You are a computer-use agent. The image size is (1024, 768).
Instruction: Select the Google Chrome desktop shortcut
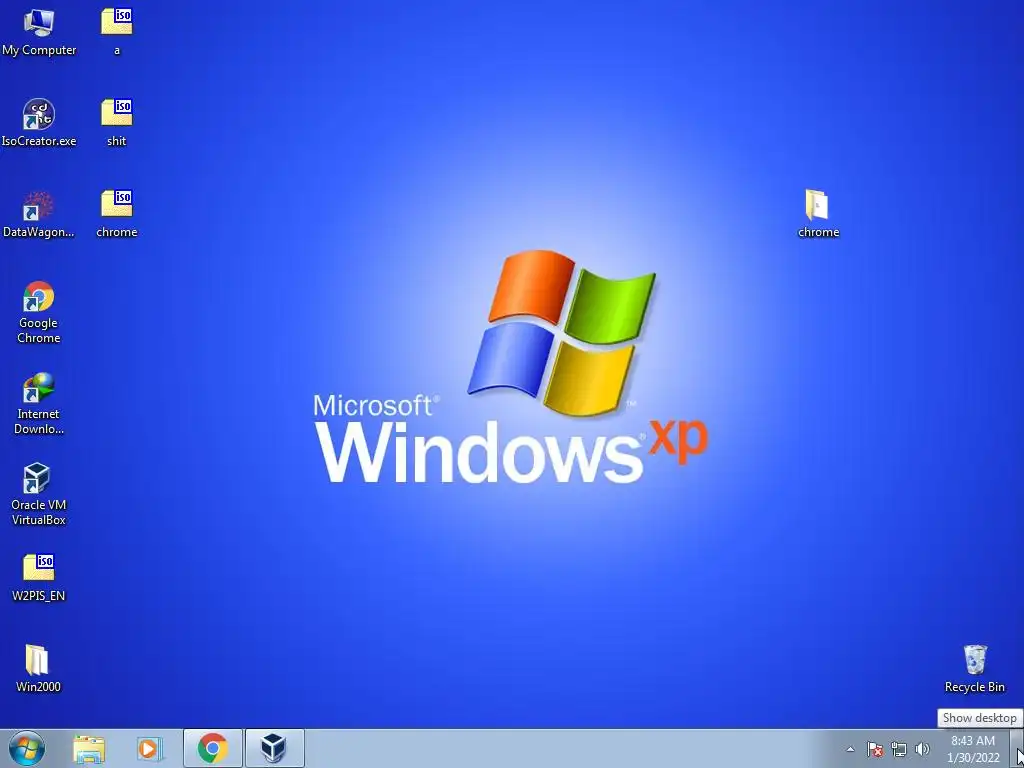tap(39, 313)
